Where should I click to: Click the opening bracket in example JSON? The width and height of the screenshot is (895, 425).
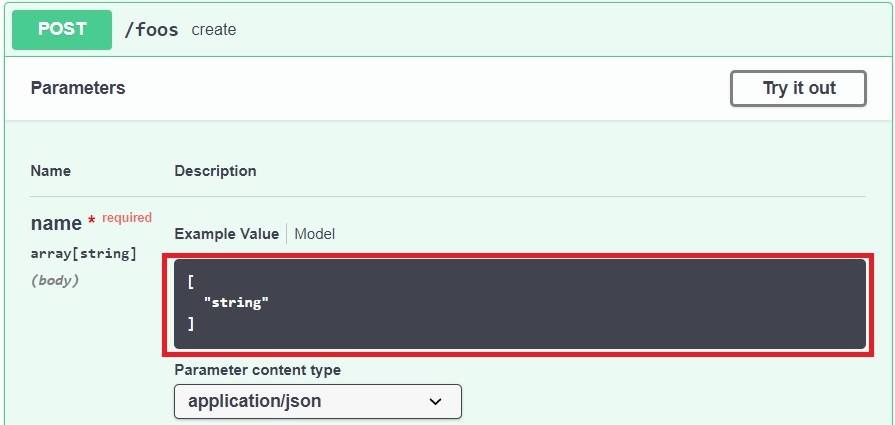190,282
